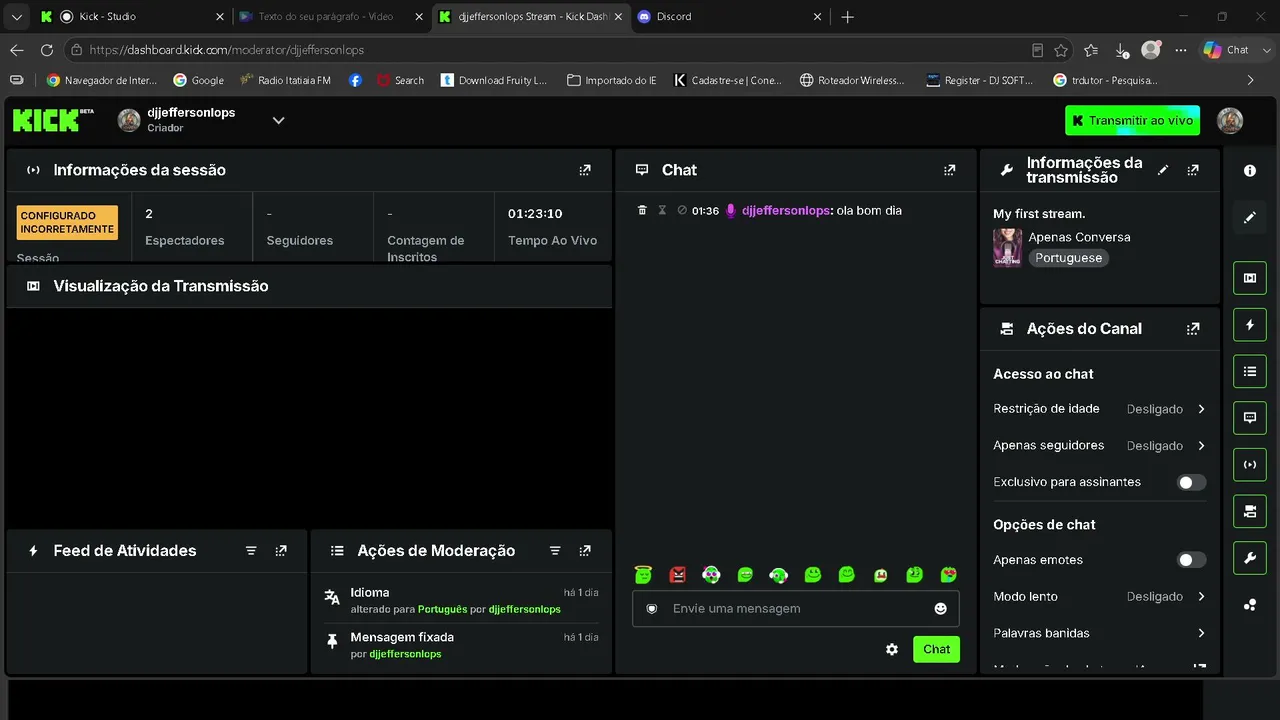This screenshot has height=720, width=1280.
Task: Toggle the activity feed lightning icon in sidebar
Action: pyautogui.click(x=1249, y=325)
